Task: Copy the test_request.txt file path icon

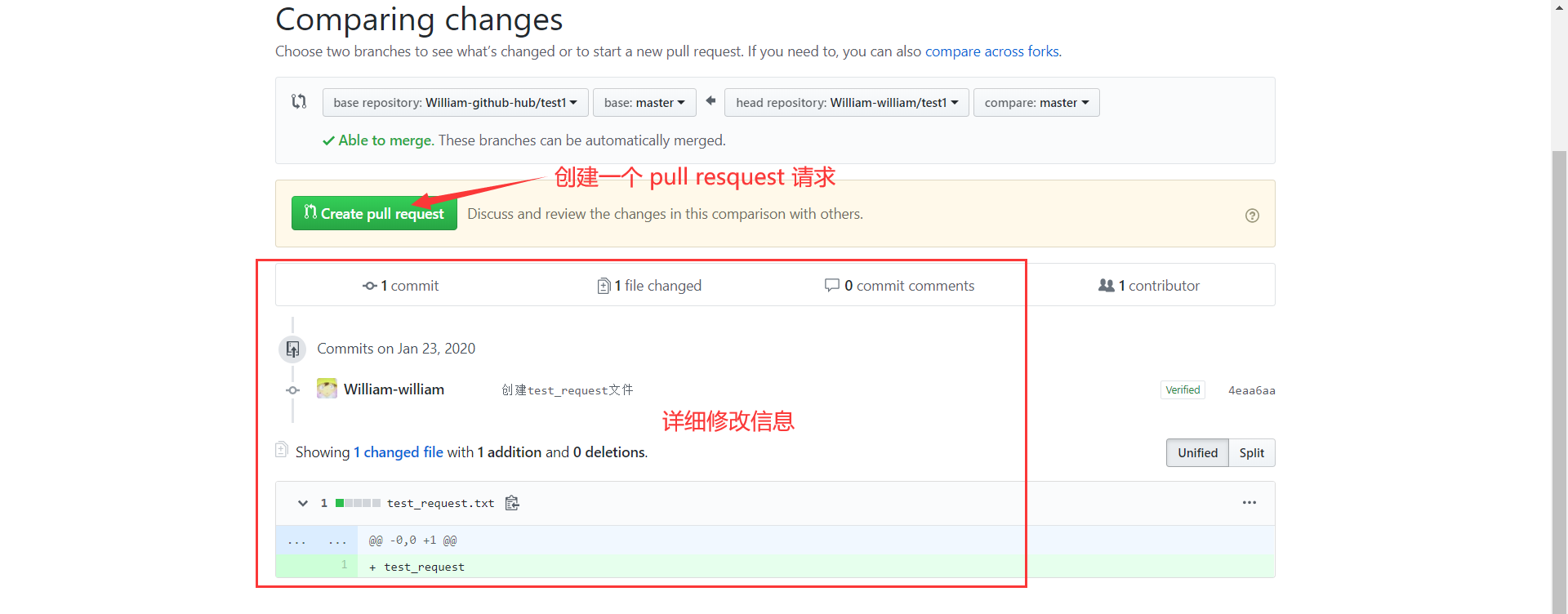Action: 512,503
